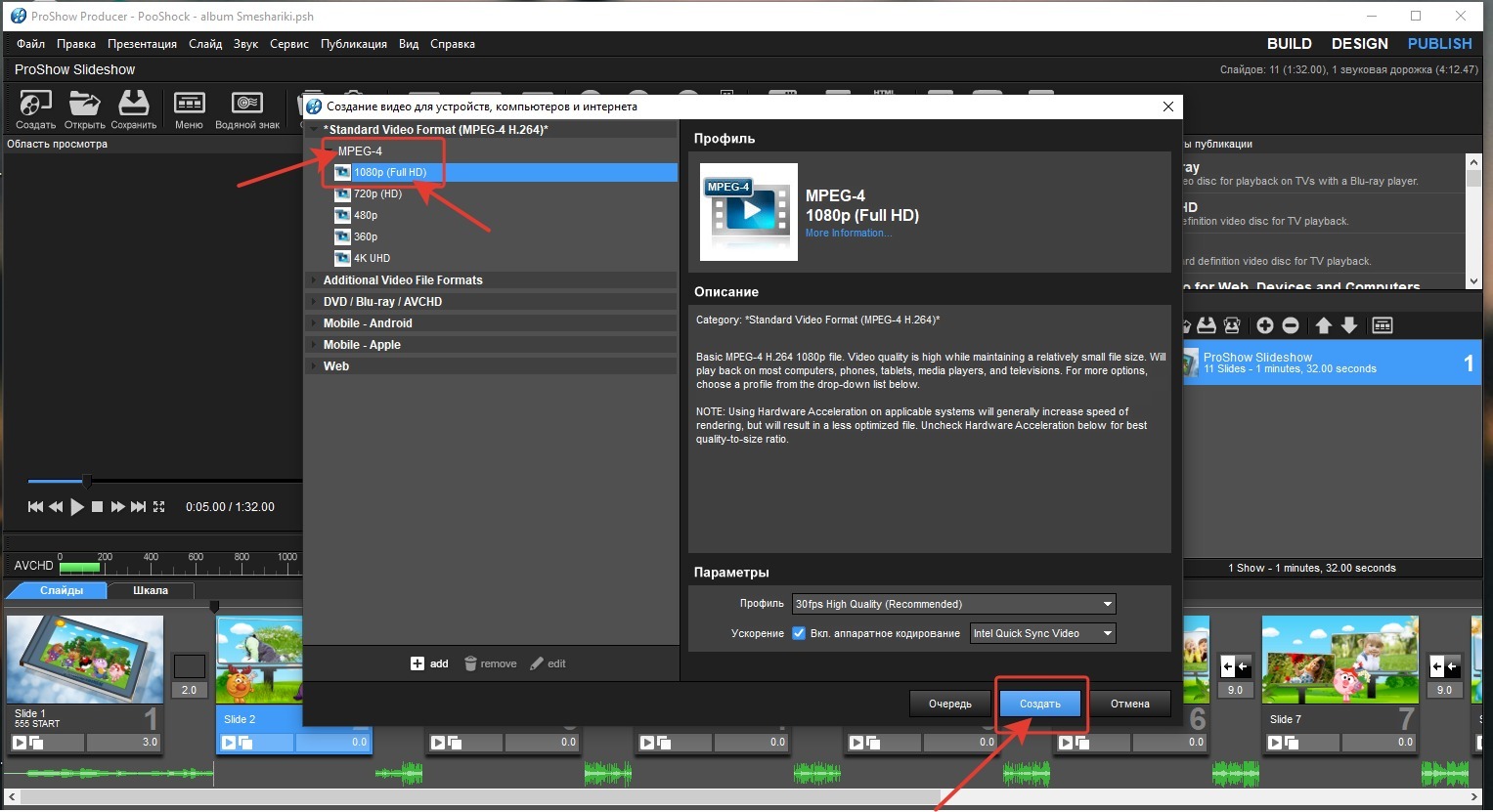
Task: Click the add preset button
Action: [x=429, y=663]
